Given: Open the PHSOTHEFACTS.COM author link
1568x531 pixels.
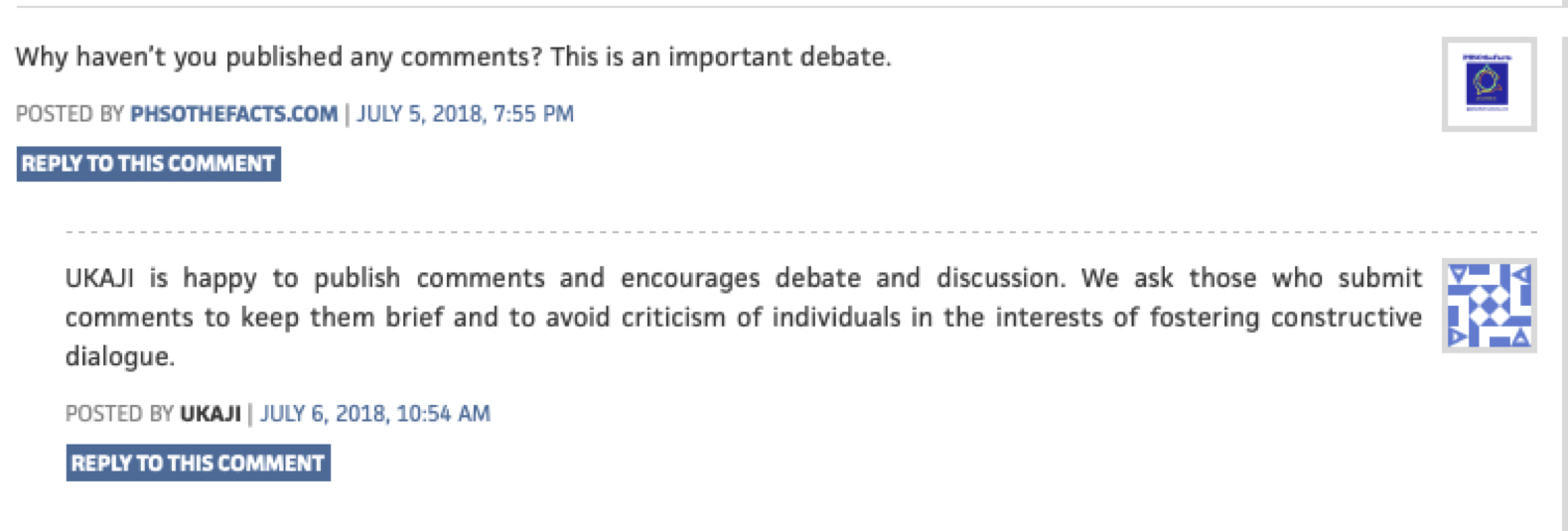Looking at the screenshot, I should (233, 114).
